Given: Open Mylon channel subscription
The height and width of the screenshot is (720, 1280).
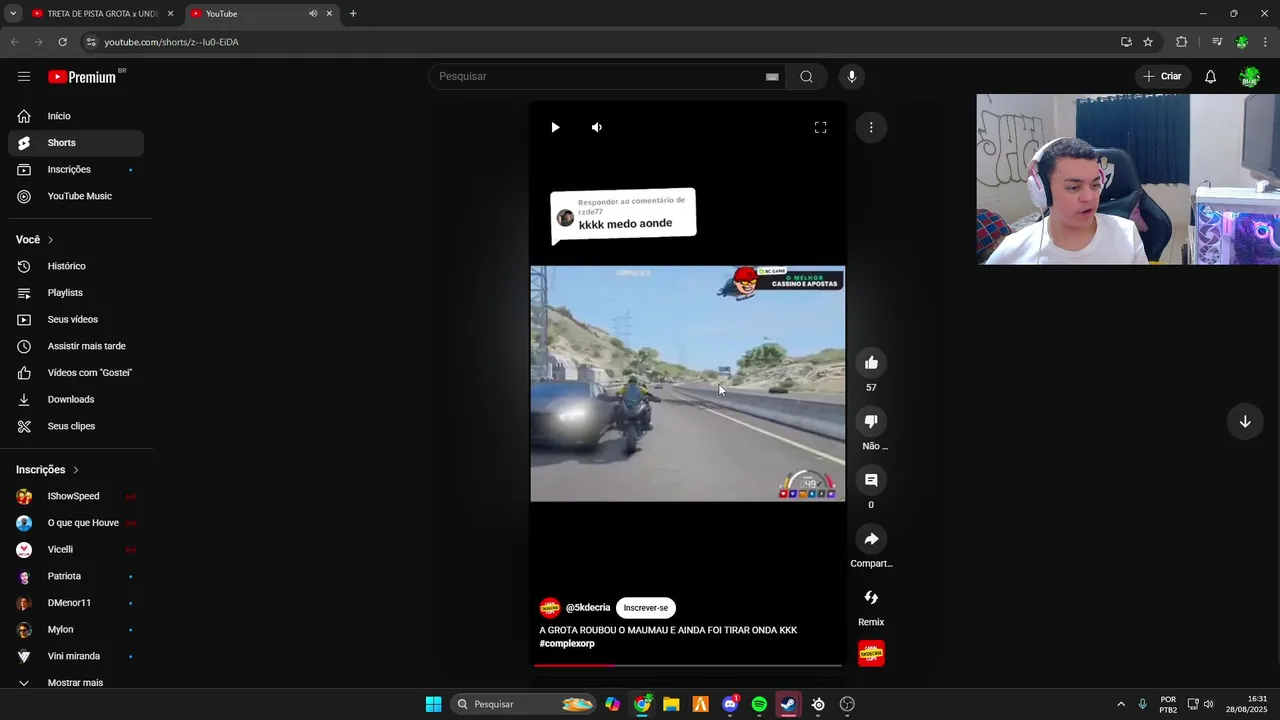Looking at the screenshot, I should [x=76, y=630].
